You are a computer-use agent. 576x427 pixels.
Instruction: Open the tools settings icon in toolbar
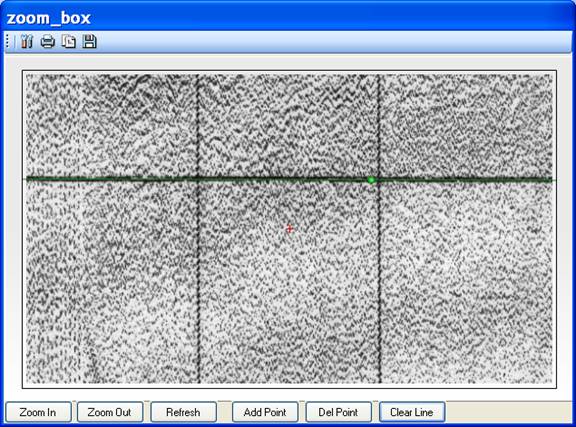(x=26, y=41)
